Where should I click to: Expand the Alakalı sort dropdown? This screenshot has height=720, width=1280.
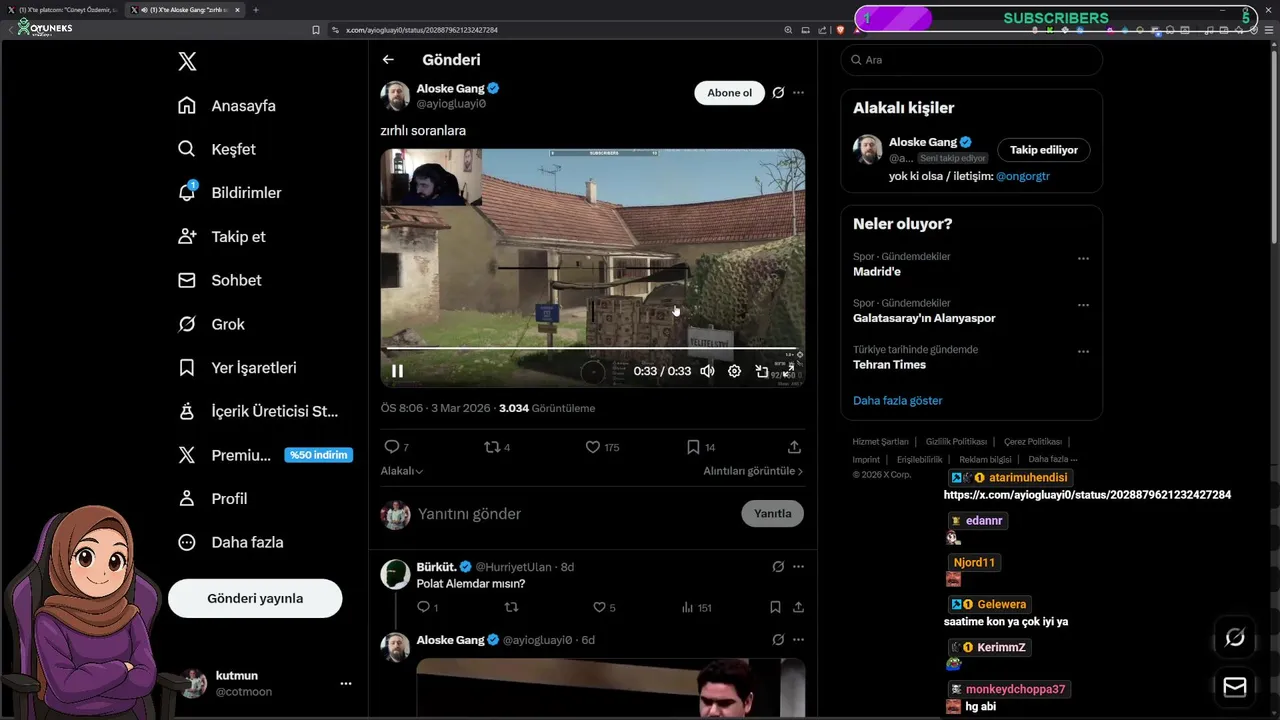402,471
